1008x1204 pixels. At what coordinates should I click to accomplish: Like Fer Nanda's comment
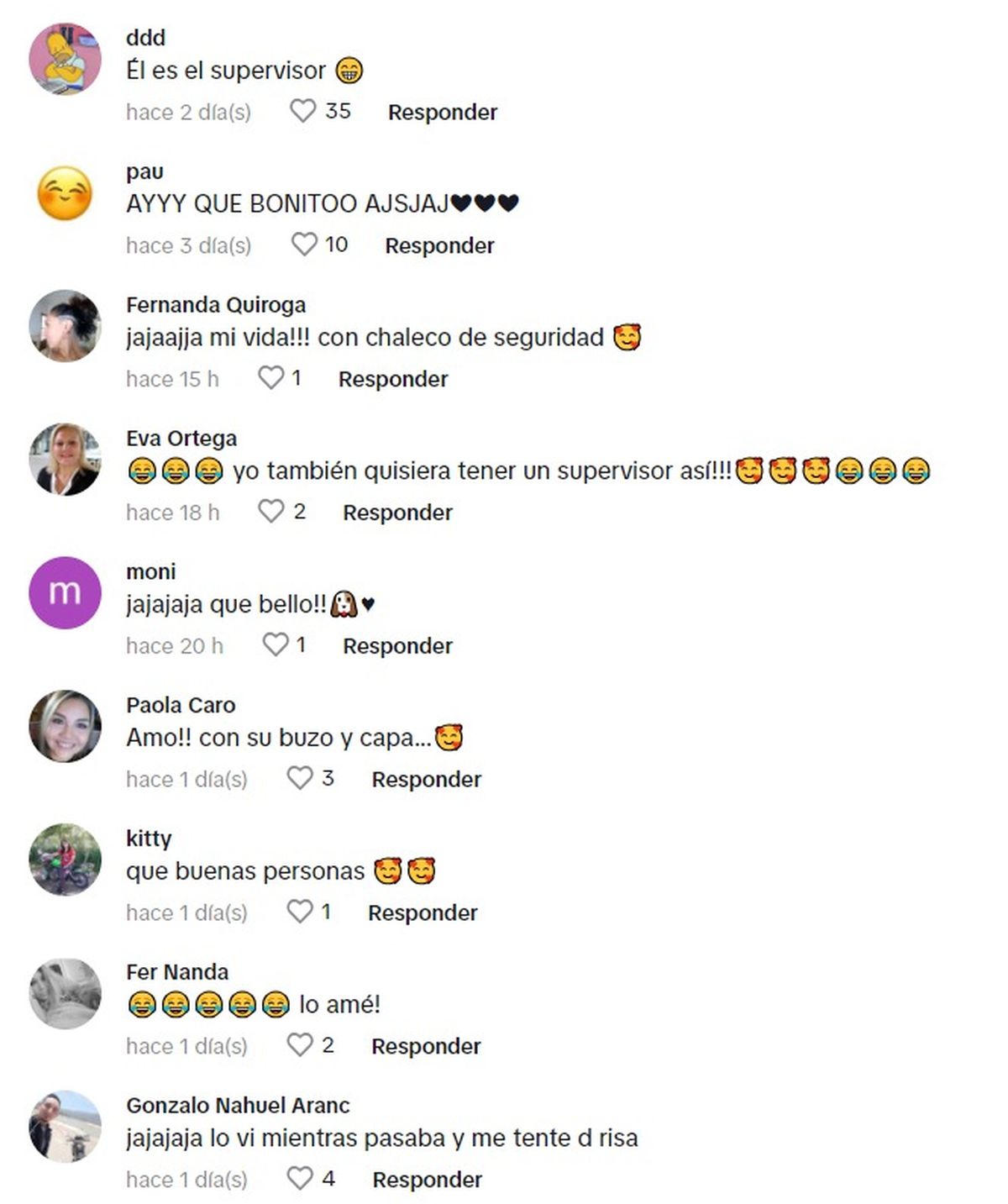(300, 1045)
